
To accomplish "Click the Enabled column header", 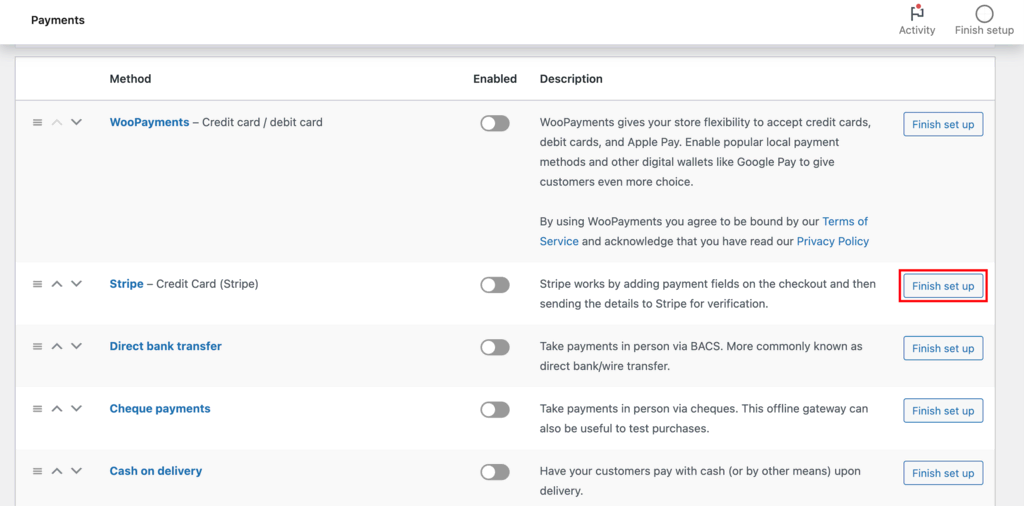I will (495, 79).
